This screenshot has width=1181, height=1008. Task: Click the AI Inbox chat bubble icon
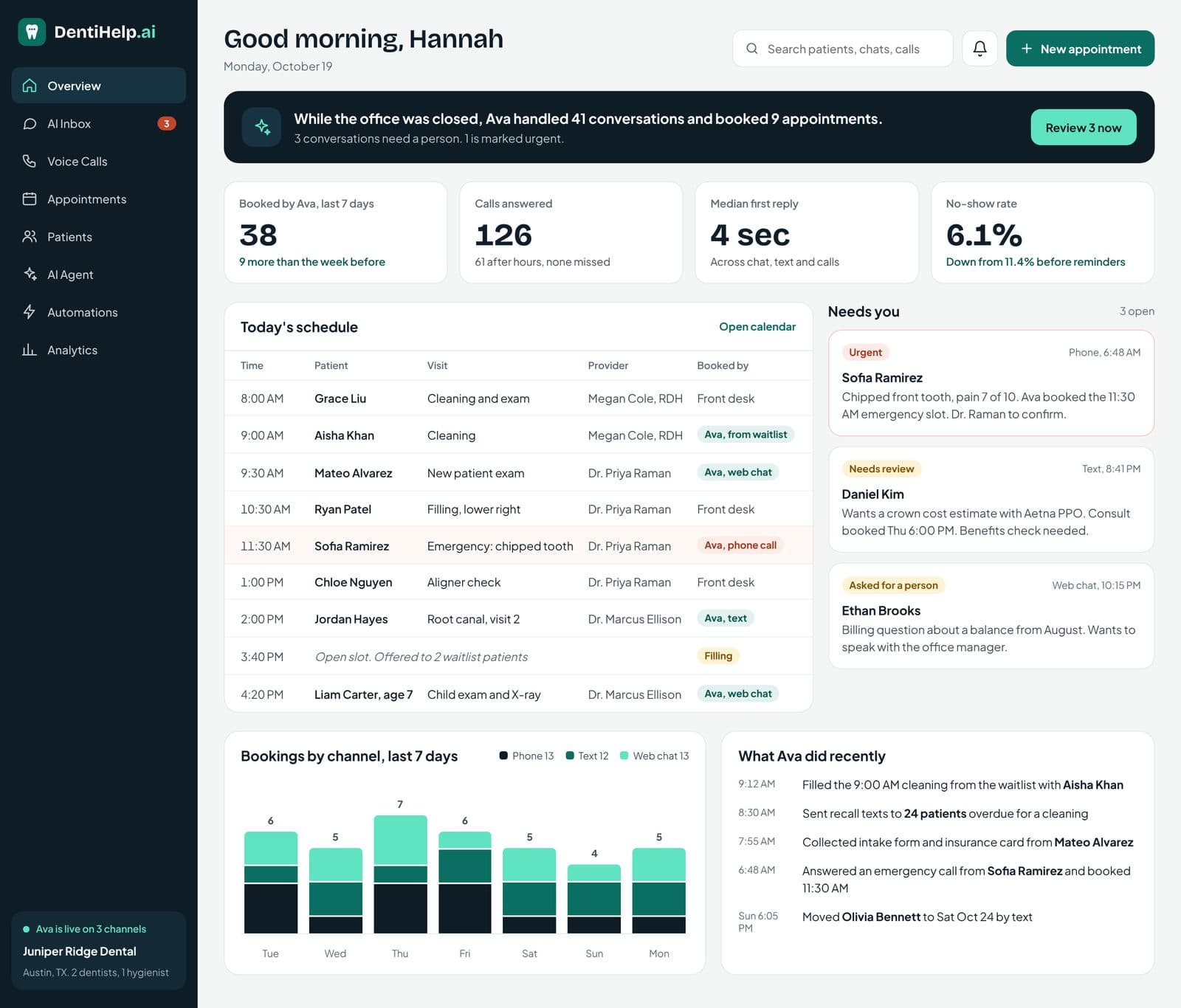pyautogui.click(x=30, y=123)
